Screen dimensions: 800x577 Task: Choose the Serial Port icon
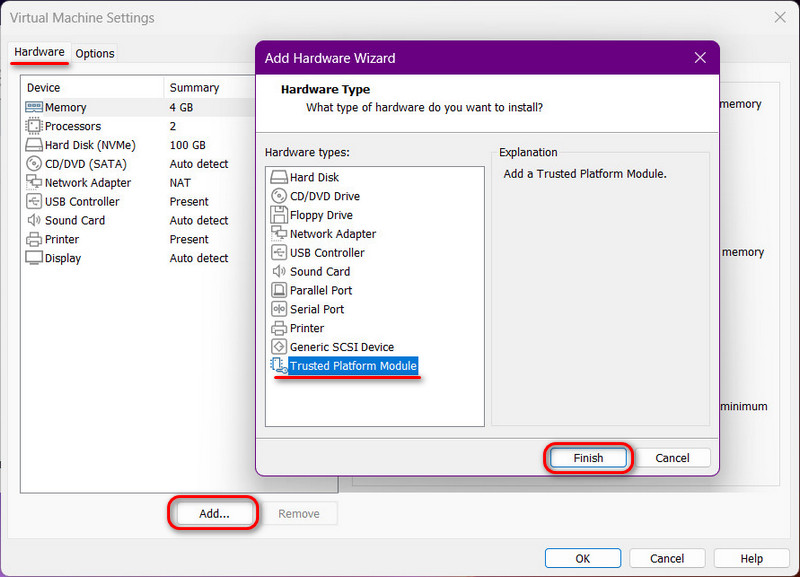(x=279, y=309)
